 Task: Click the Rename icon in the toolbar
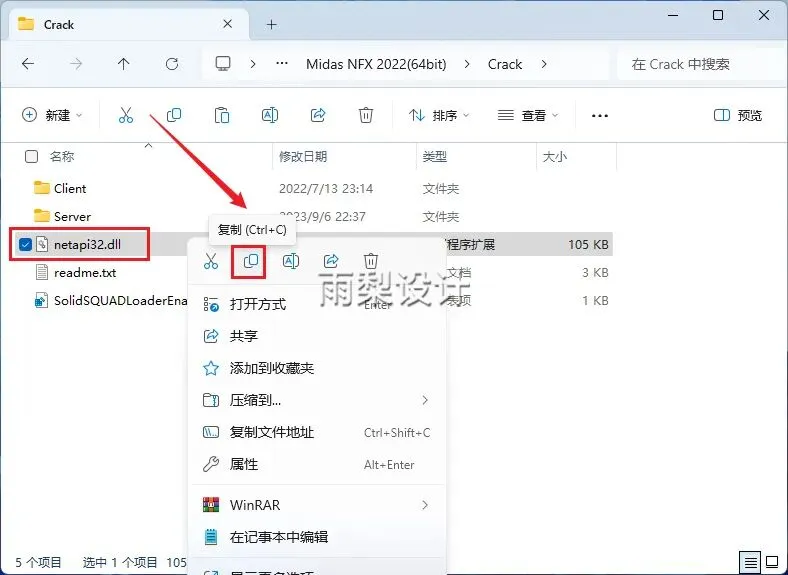[270, 115]
